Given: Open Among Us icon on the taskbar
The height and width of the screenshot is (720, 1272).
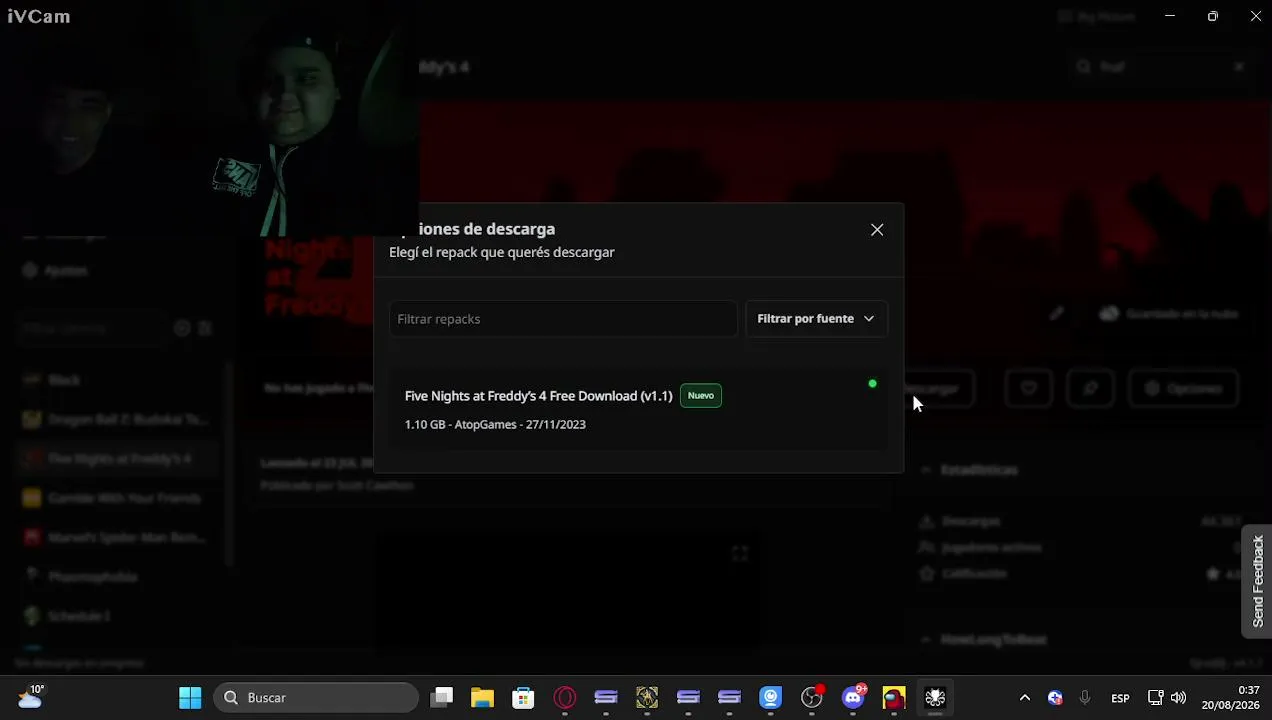Looking at the screenshot, I should (x=894, y=697).
